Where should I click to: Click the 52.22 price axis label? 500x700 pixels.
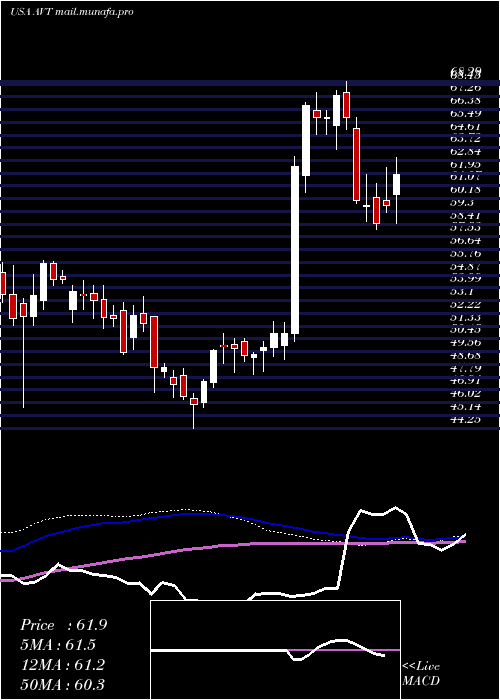pos(466,304)
